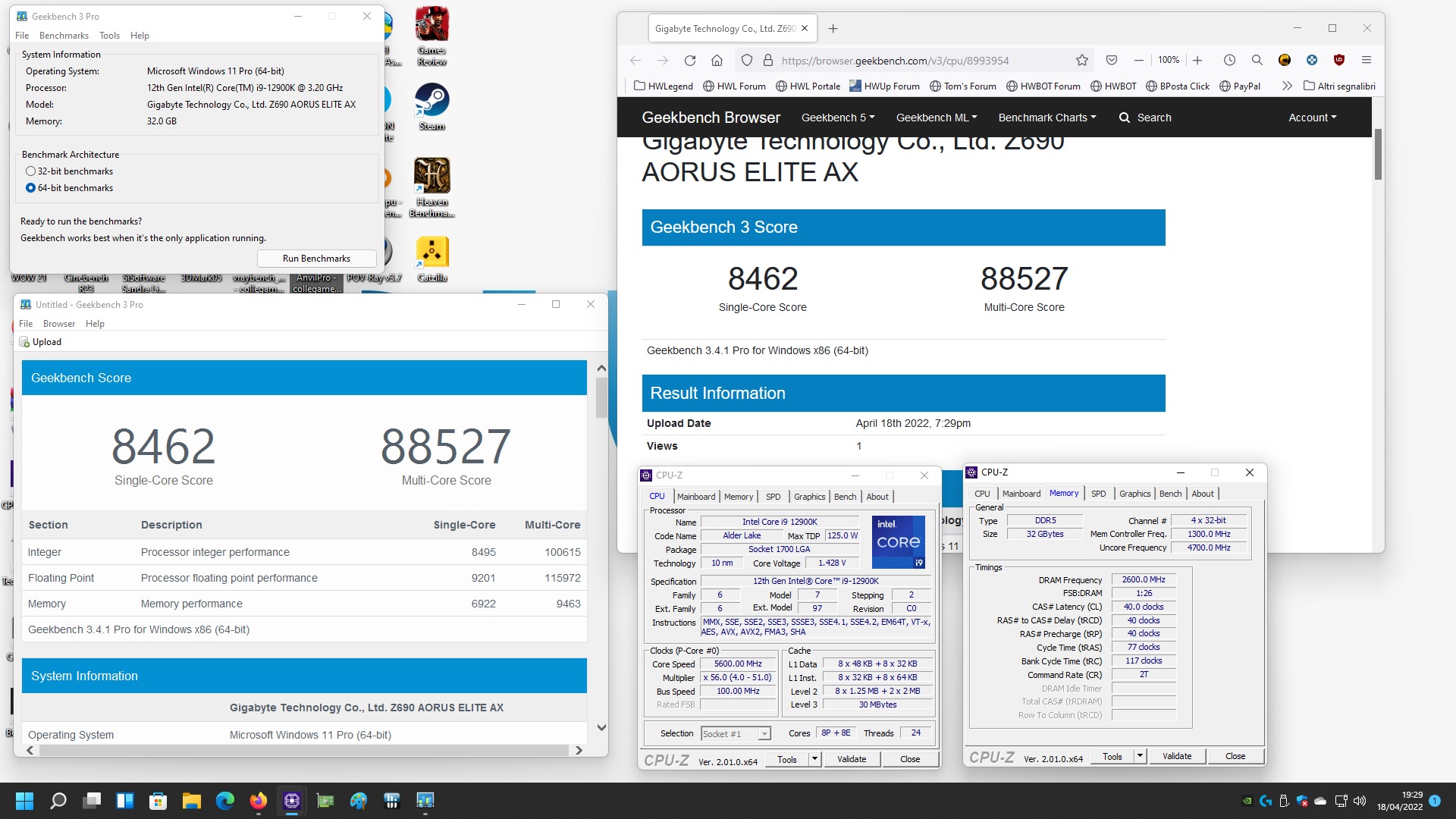The width and height of the screenshot is (1456, 819).
Task: Open Catzilla desktop shortcut
Action: tap(431, 259)
